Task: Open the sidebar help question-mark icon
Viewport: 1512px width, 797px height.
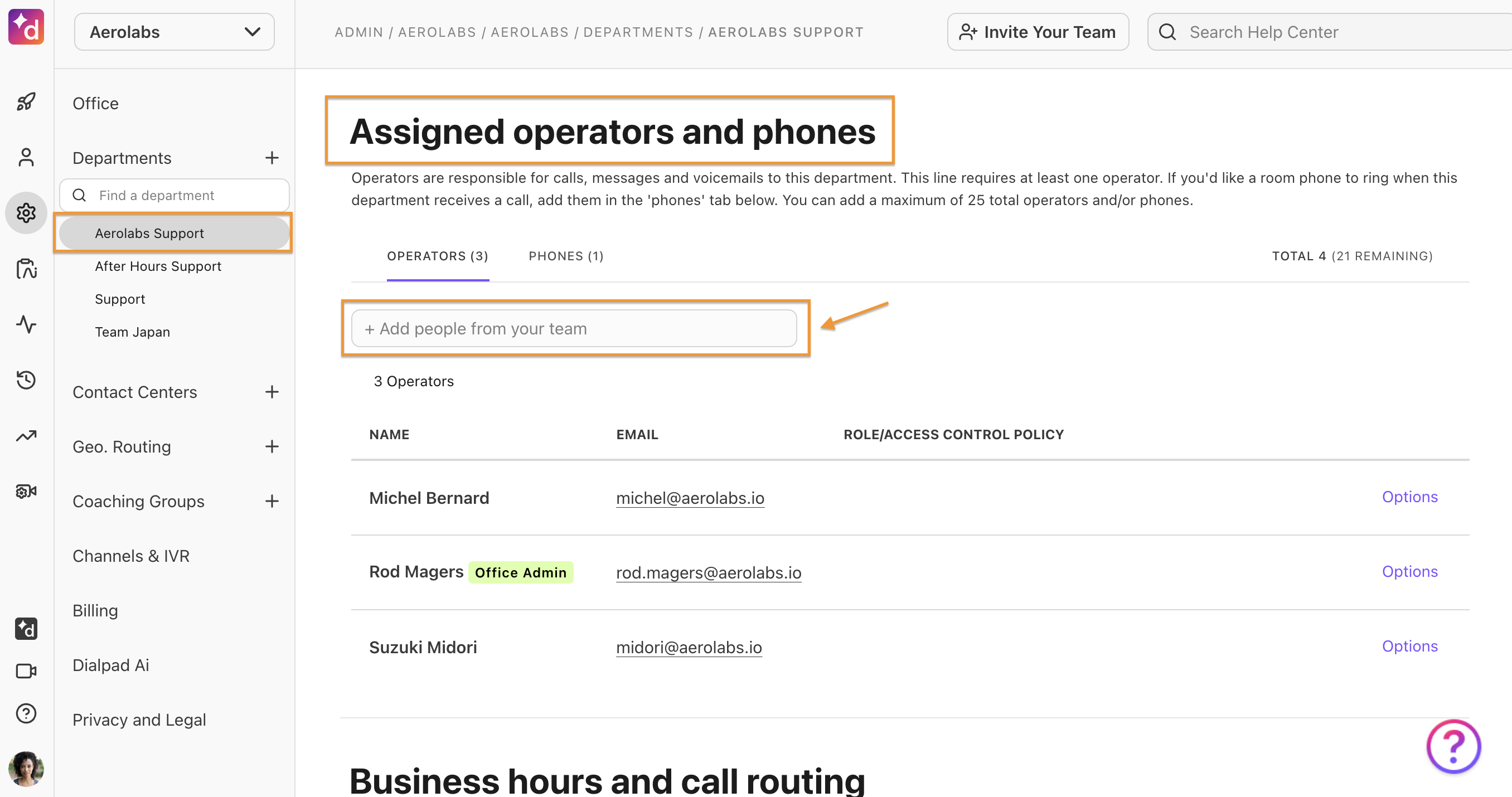Action: click(26, 713)
